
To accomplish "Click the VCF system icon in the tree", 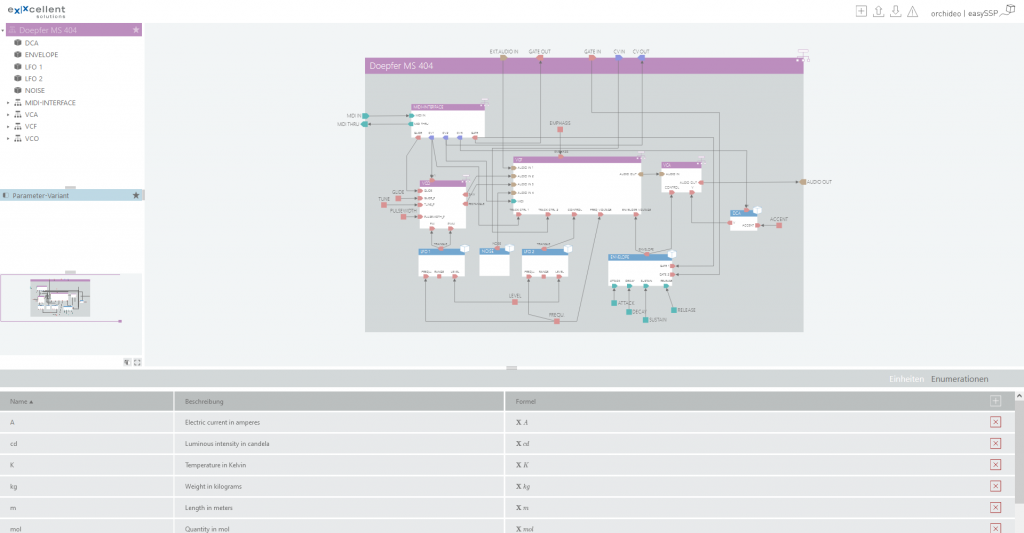I will click(18, 127).
